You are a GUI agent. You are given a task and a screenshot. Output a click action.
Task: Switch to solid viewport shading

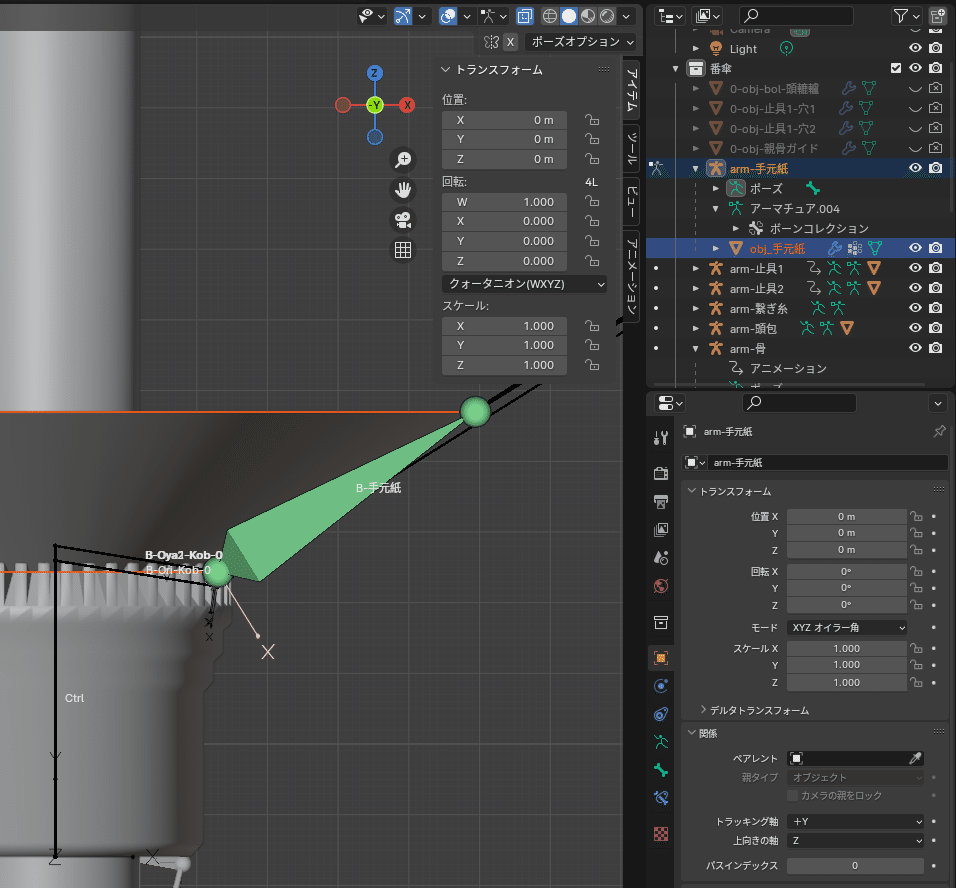[x=568, y=16]
